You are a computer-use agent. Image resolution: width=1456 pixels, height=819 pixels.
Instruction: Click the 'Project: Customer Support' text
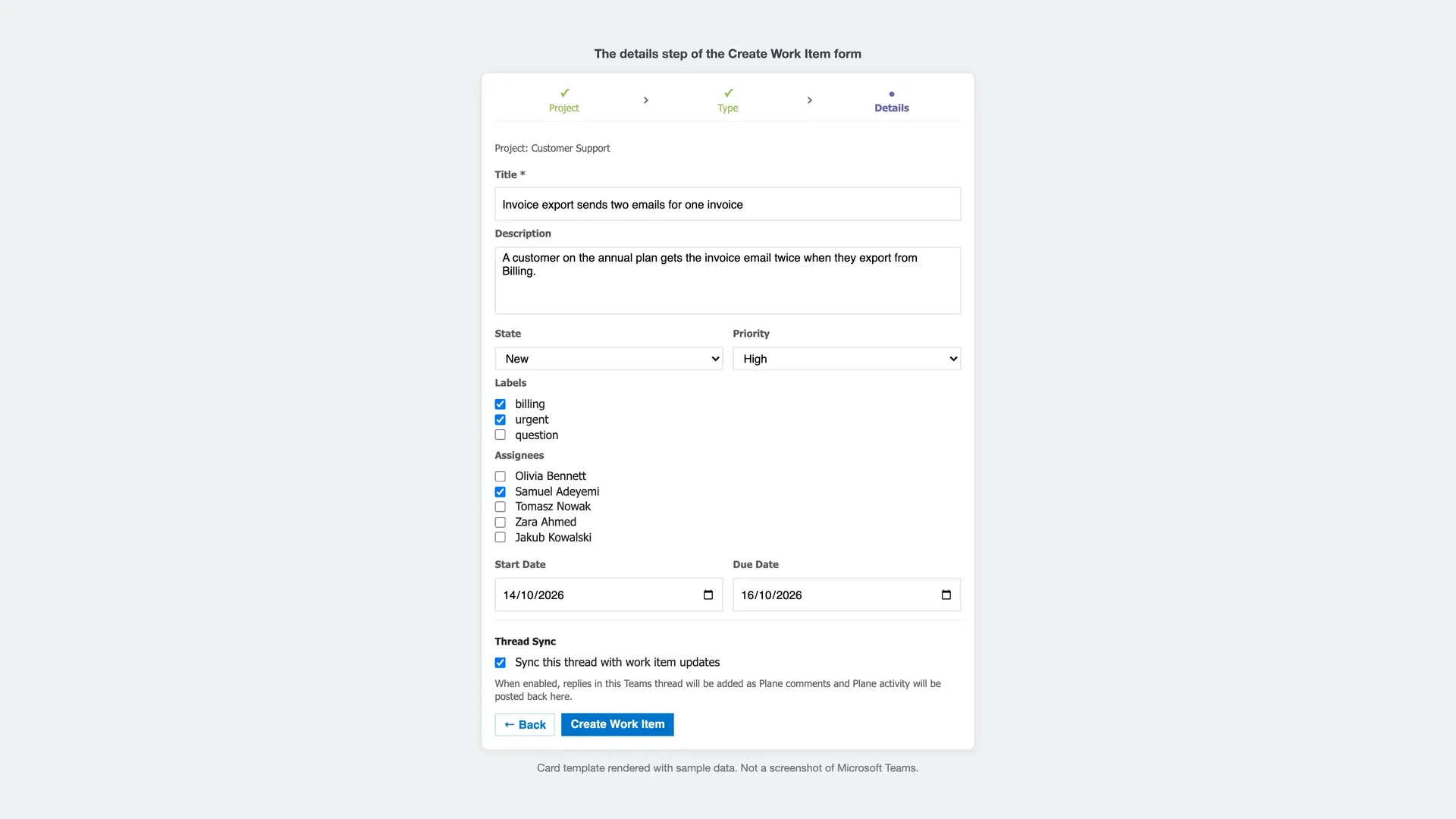[553, 148]
